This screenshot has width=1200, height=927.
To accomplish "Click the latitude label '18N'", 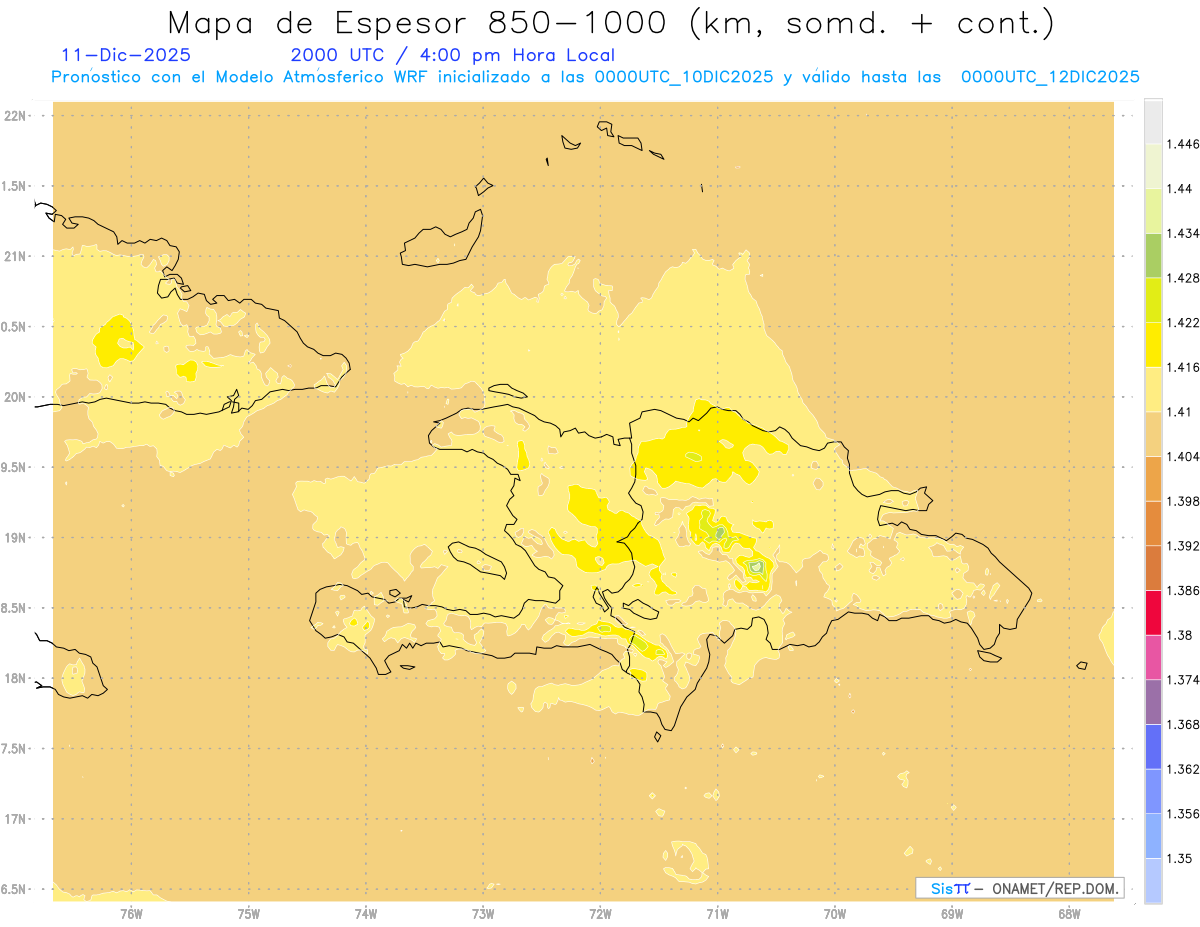I will point(14,678).
